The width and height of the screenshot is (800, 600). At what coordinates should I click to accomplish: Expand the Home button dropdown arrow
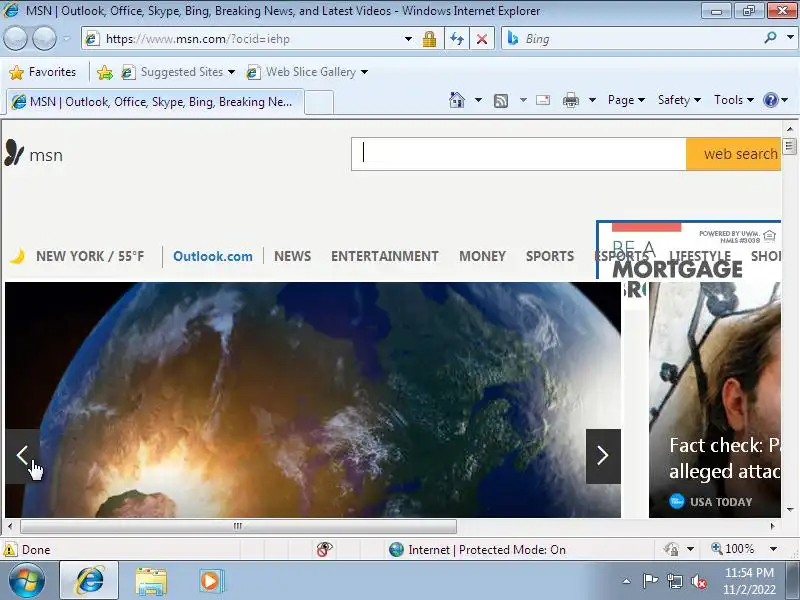click(478, 100)
